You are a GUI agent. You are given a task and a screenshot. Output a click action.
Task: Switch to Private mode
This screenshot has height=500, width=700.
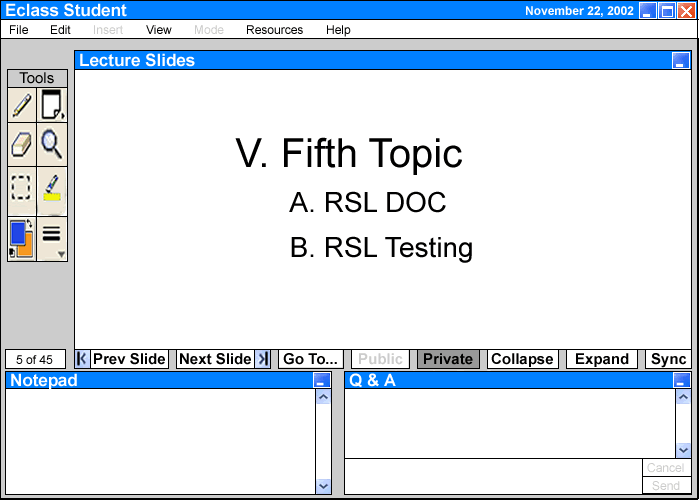[x=448, y=359]
